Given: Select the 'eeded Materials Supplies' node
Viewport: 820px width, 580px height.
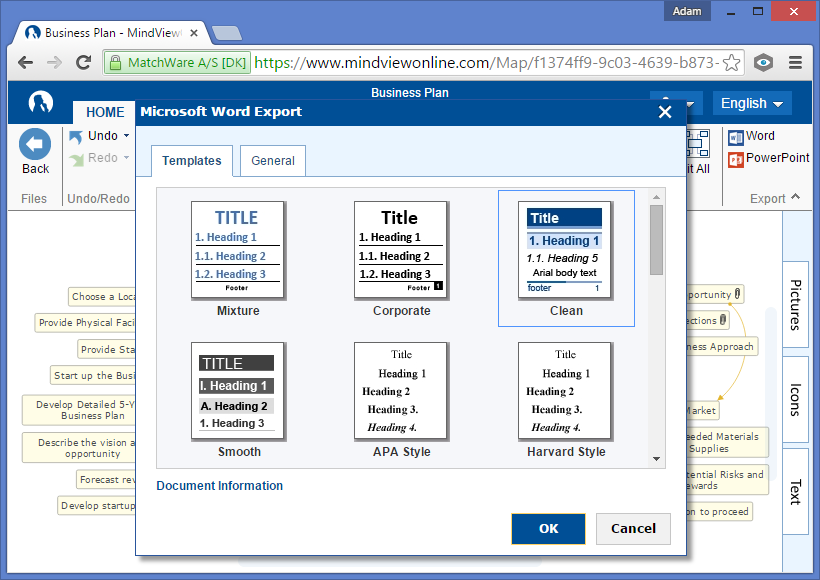Looking at the screenshot, I should point(727,442).
